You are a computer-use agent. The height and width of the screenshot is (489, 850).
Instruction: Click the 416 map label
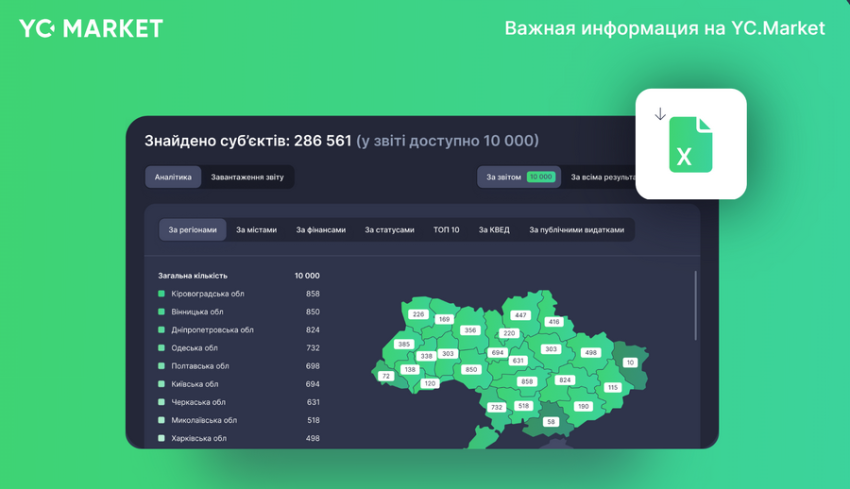[553, 321]
